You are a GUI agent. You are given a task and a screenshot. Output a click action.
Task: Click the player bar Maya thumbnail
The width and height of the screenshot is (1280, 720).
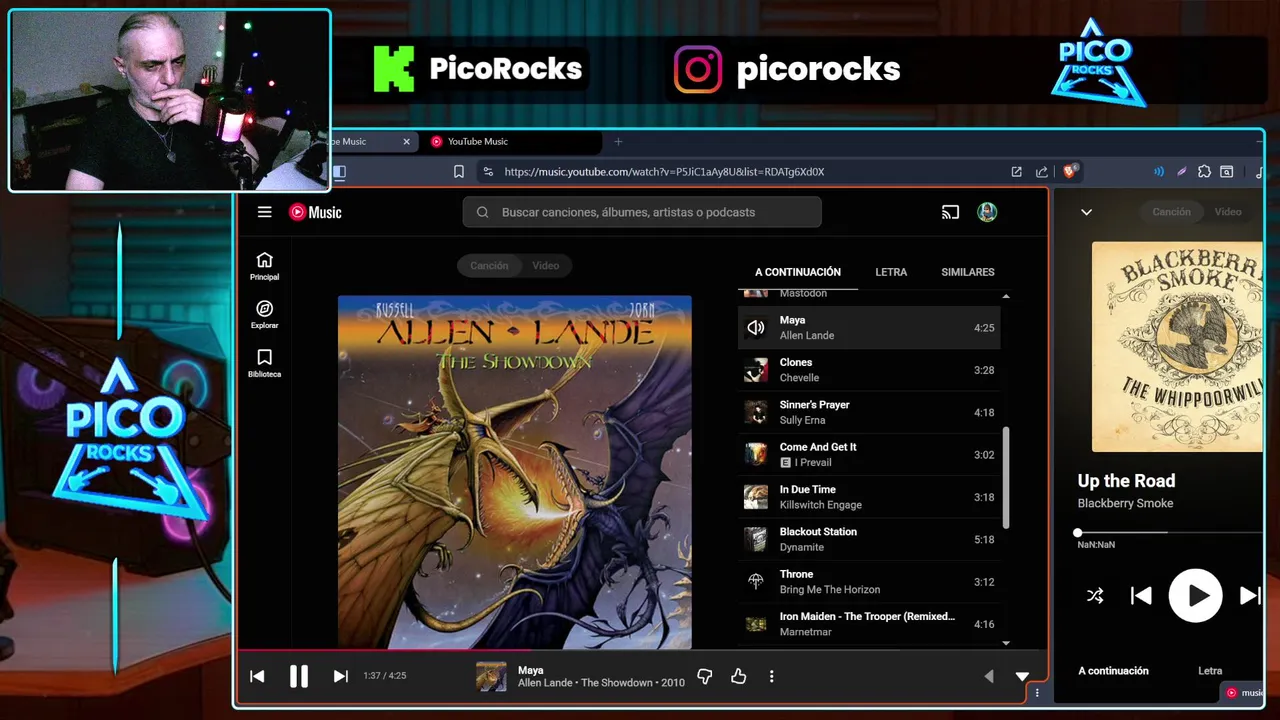point(491,677)
